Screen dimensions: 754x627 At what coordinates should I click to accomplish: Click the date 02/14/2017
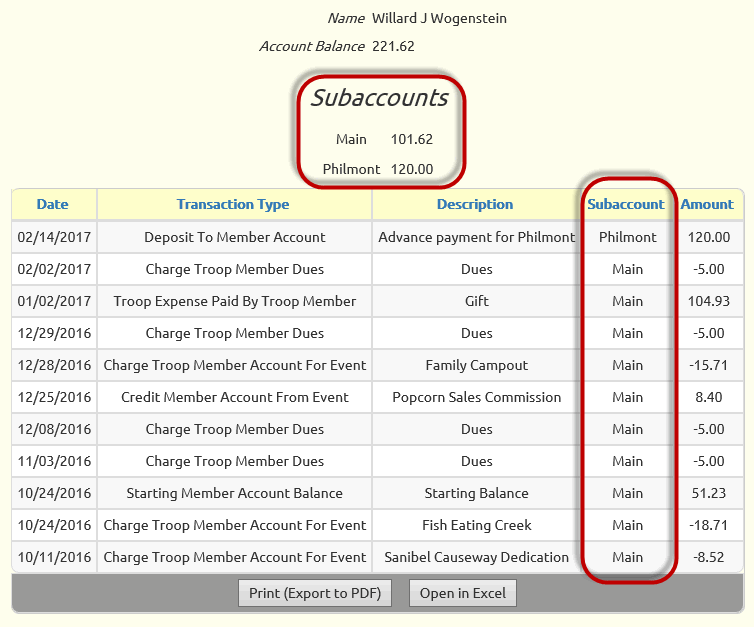pos(54,237)
